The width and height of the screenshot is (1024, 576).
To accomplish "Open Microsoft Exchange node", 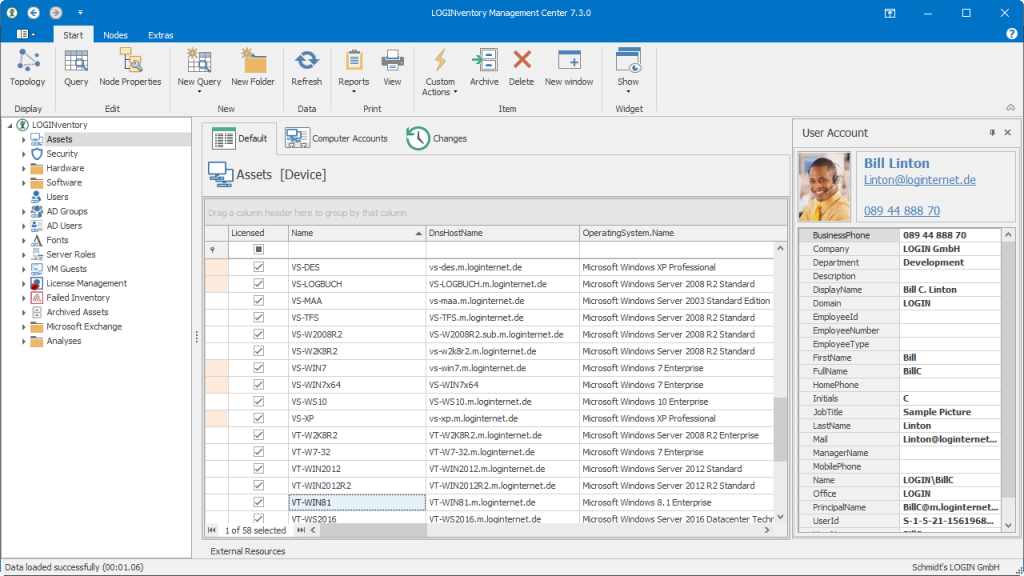I will pyautogui.click(x=84, y=326).
